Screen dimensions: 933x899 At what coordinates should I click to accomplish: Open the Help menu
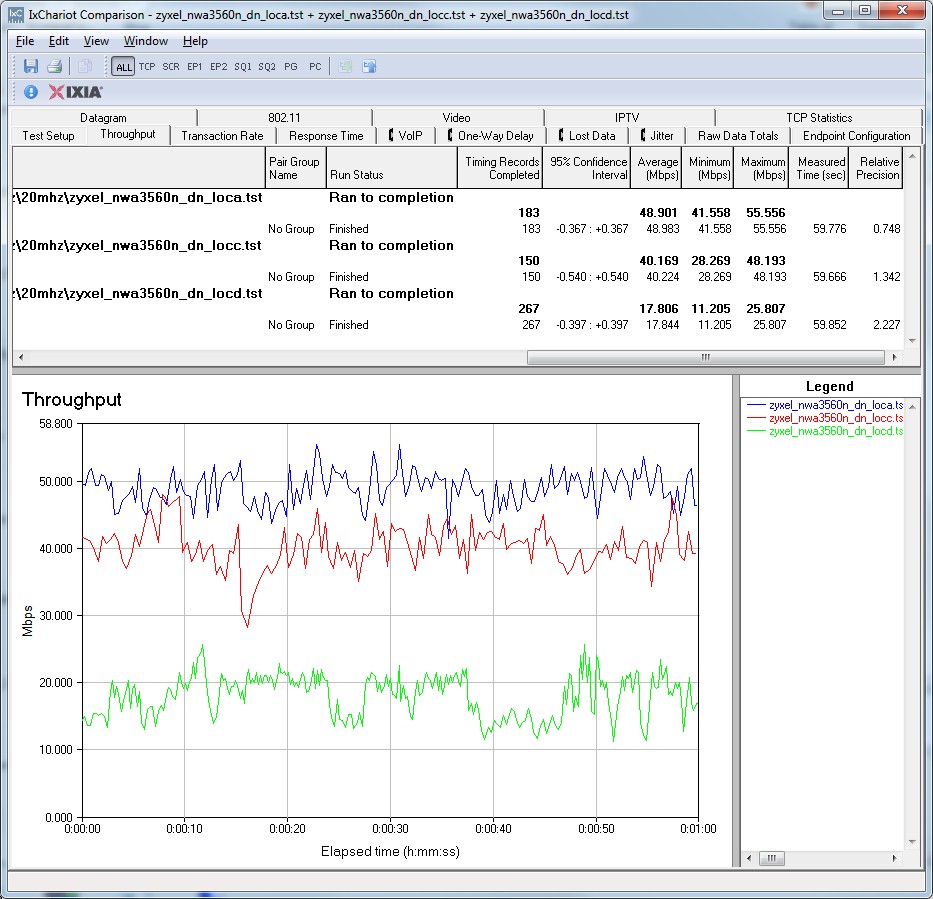click(x=195, y=41)
